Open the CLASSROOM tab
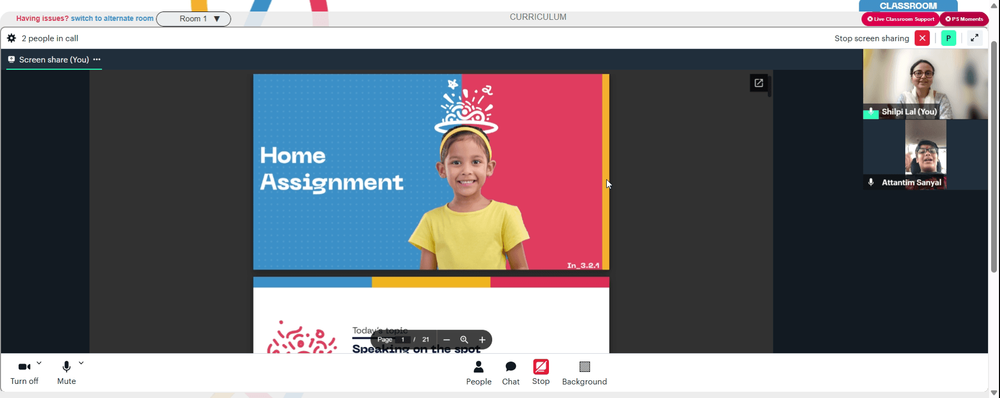 click(908, 6)
